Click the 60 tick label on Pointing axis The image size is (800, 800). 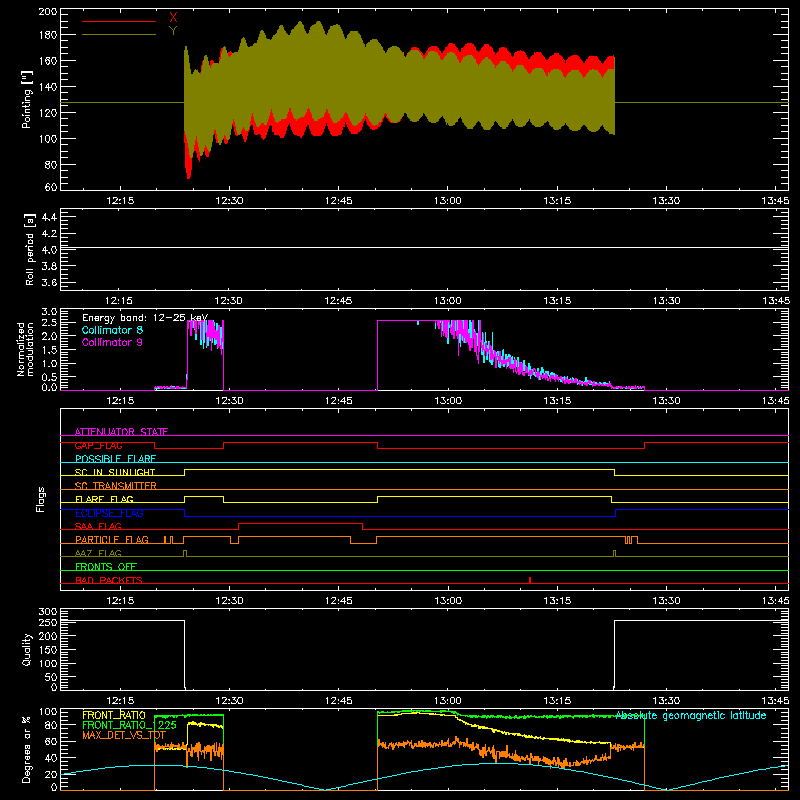click(x=51, y=187)
